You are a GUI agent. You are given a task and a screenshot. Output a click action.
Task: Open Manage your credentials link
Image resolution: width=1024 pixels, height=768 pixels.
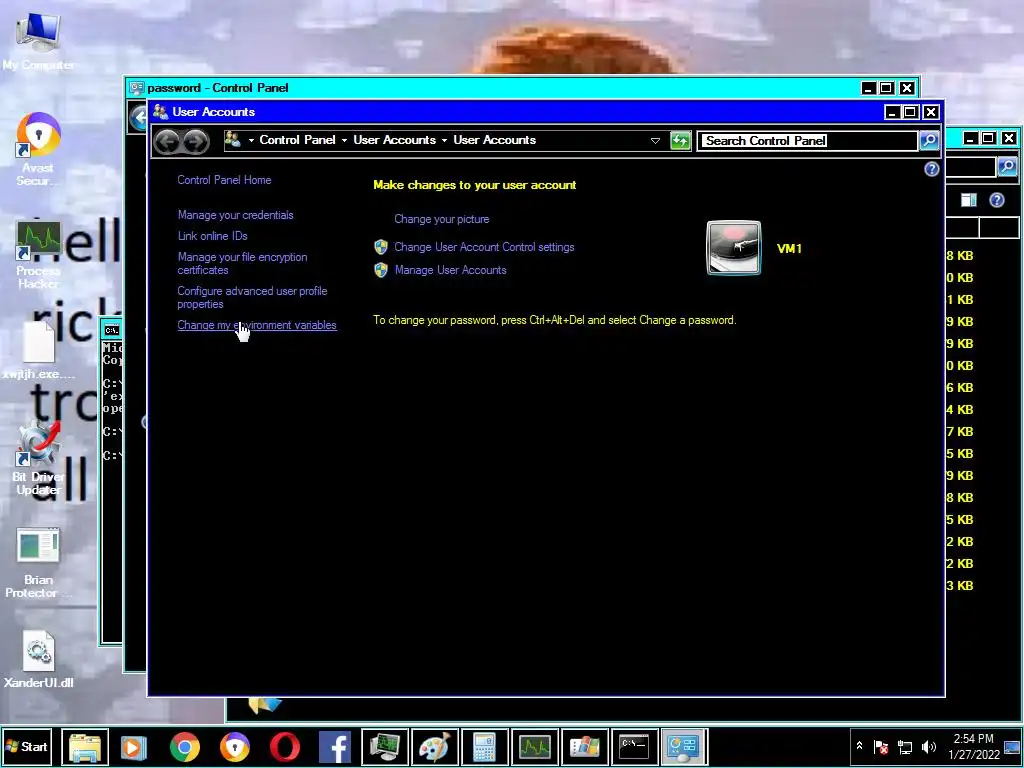(x=235, y=215)
